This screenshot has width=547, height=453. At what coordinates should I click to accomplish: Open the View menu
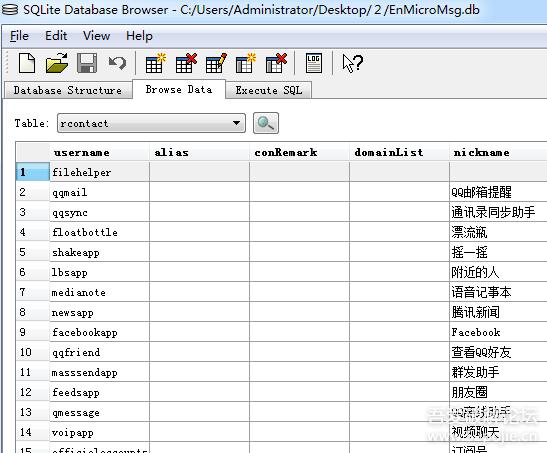pyautogui.click(x=97, y=36)
